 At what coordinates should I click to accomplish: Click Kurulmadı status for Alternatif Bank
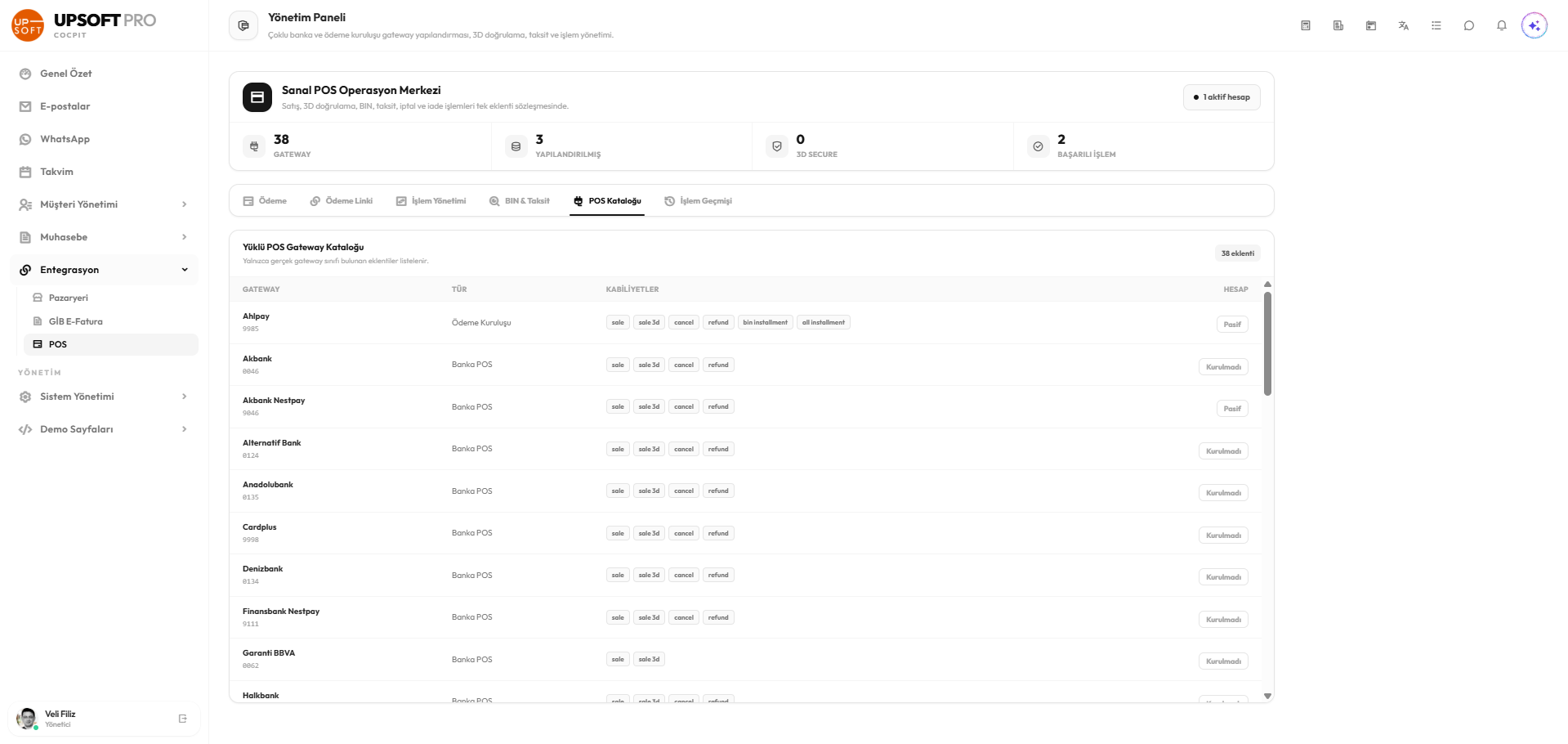tap(1223, 451)
